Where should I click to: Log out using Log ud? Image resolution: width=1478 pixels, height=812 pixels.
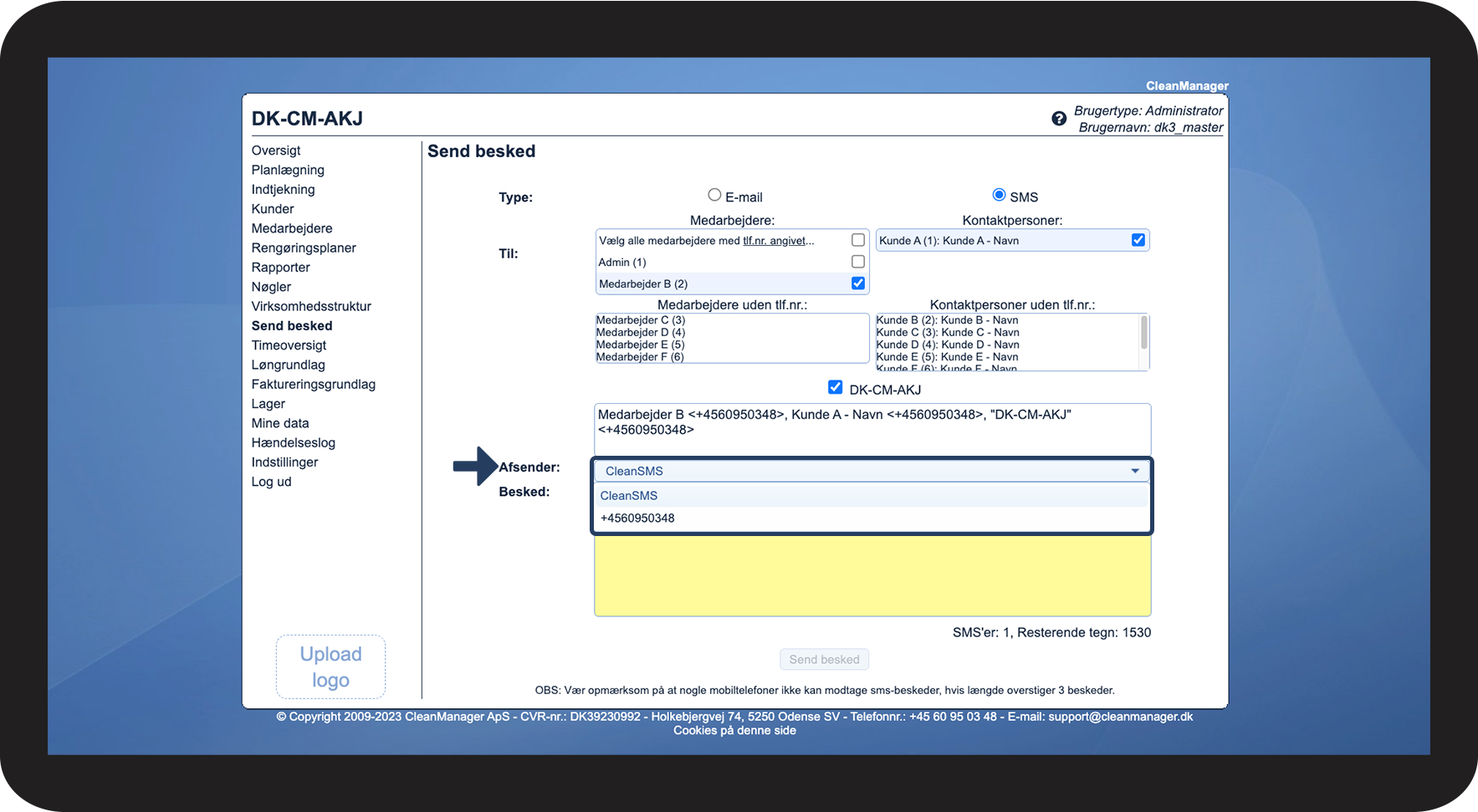[271, 482]
